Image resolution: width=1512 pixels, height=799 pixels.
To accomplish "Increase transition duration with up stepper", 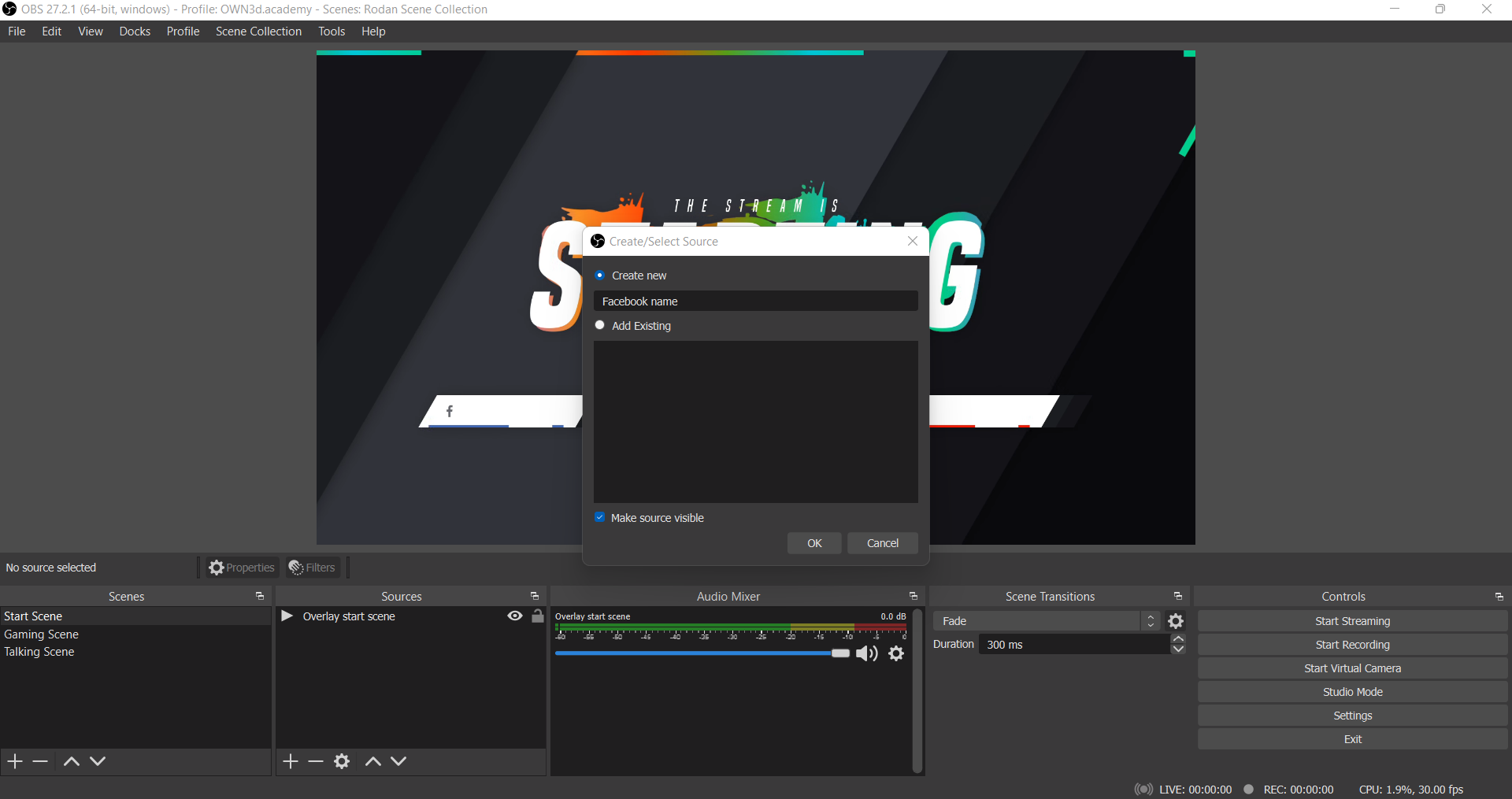I will coord(1178,639).
